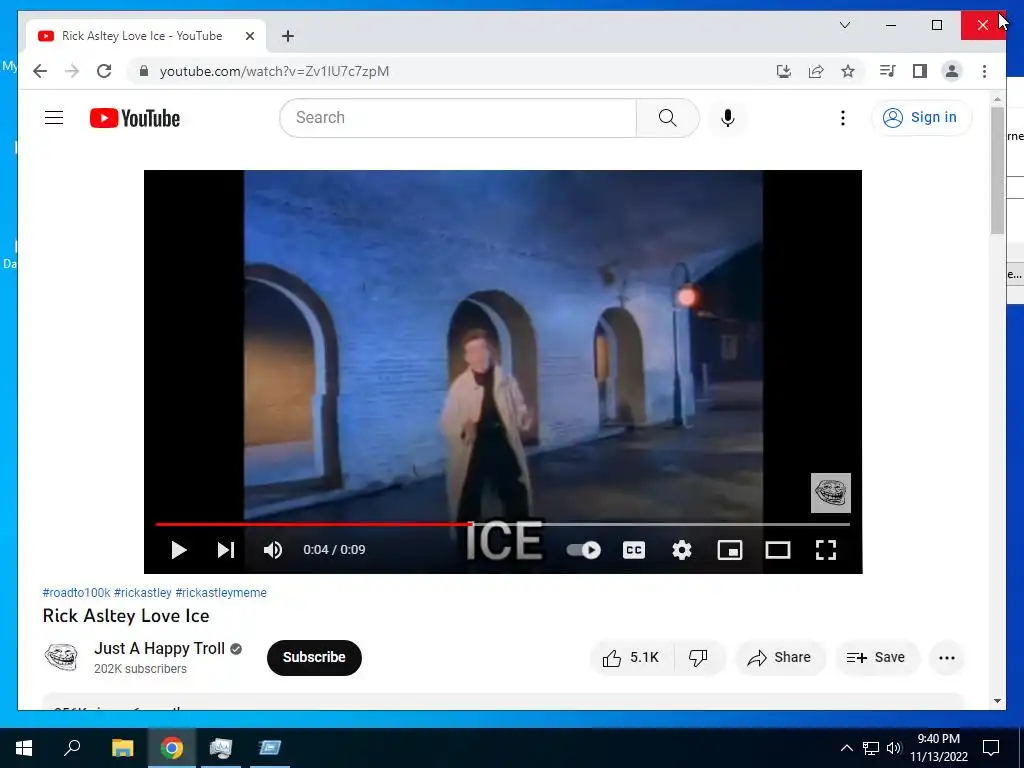Open Windows Start menu
This screenshot has height=768, width=1024.
[24, 748]
